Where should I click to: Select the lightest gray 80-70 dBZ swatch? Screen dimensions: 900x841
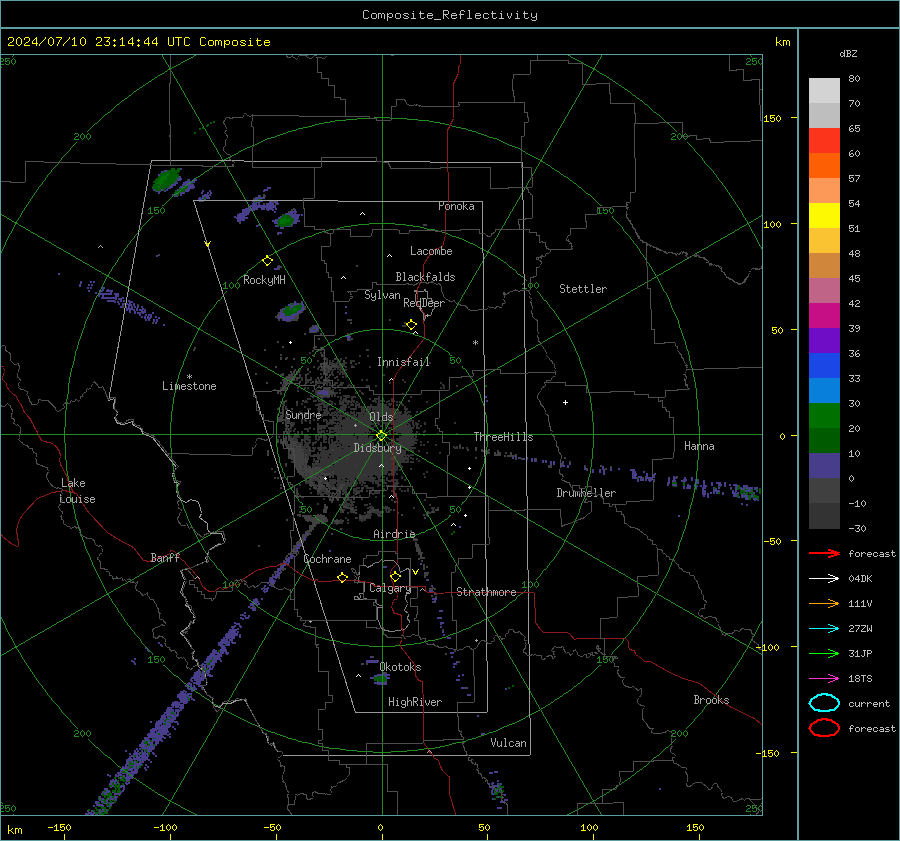point(824,91)
